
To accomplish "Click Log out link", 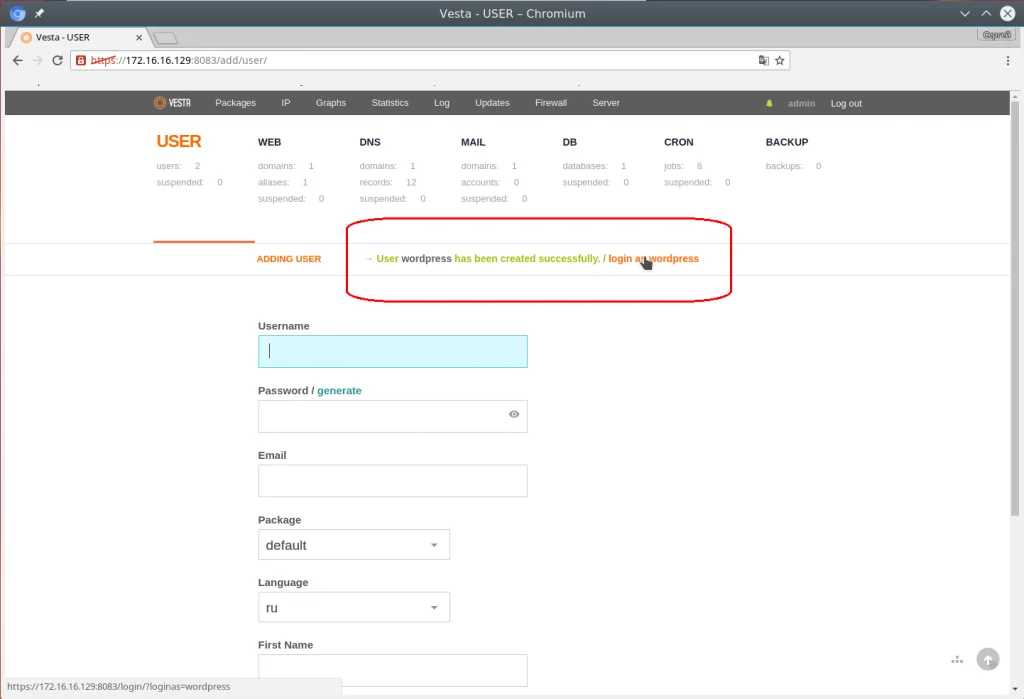I will [846, 103].
